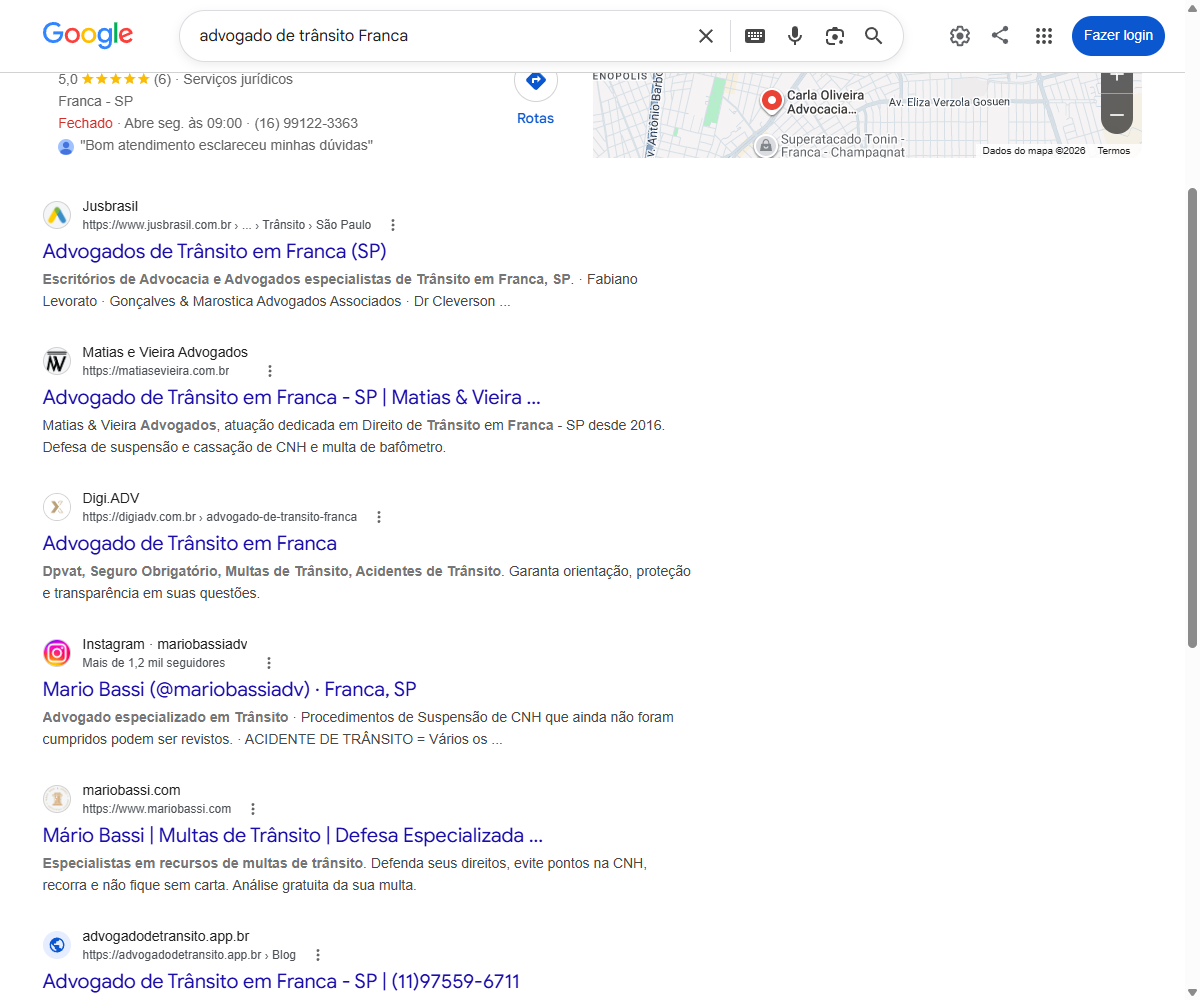Start a voice search with microphone

795,36
